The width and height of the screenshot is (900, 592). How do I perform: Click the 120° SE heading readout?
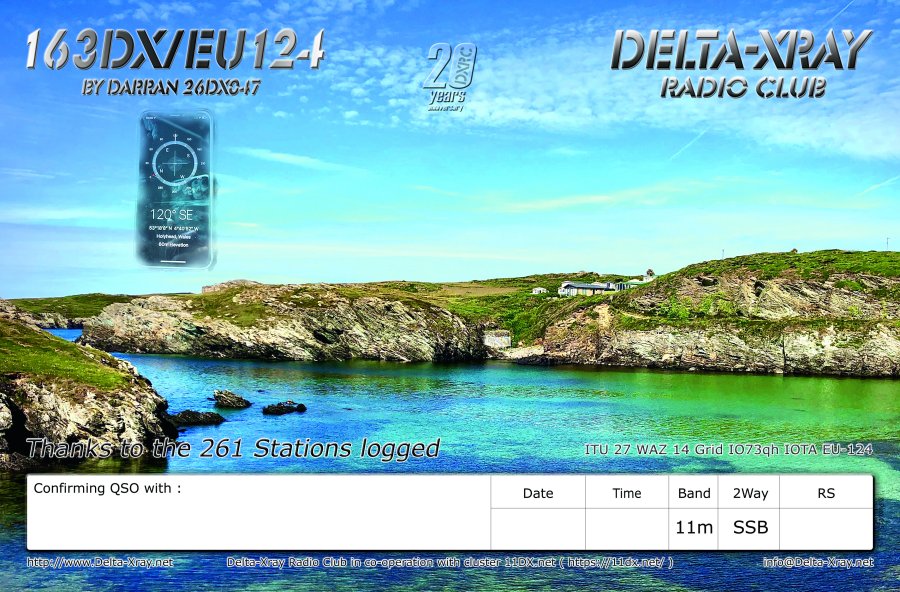click(173, 214)
